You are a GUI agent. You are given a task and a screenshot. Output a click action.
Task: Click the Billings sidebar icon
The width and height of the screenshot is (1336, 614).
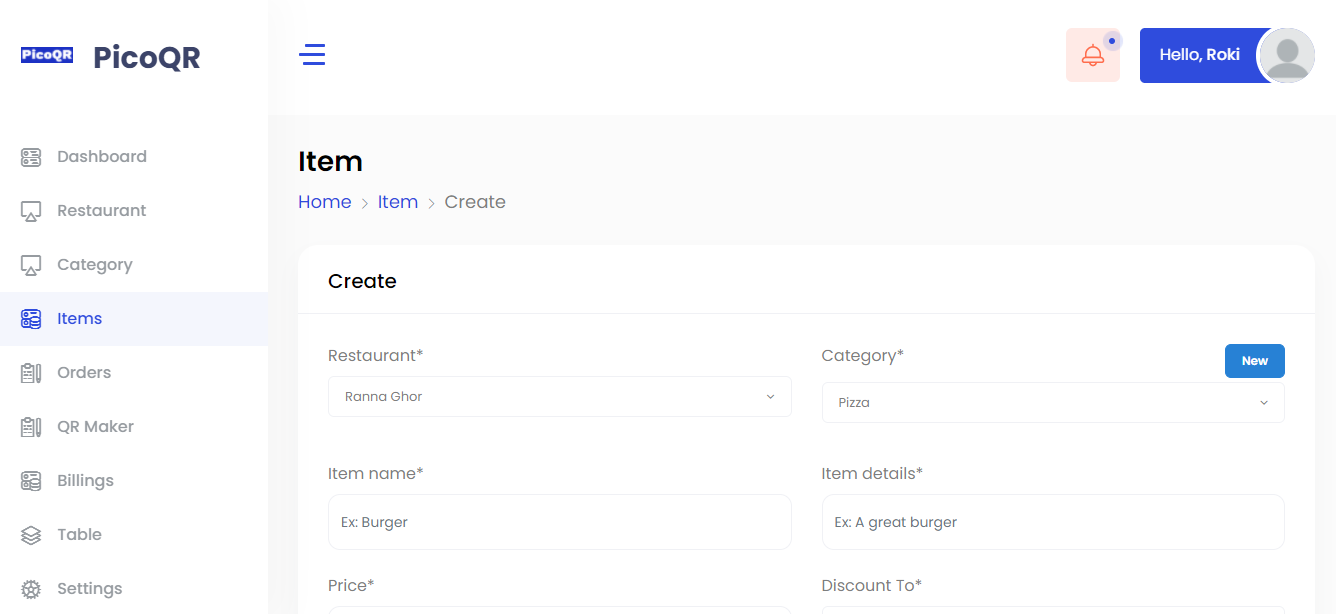[31, 481]
